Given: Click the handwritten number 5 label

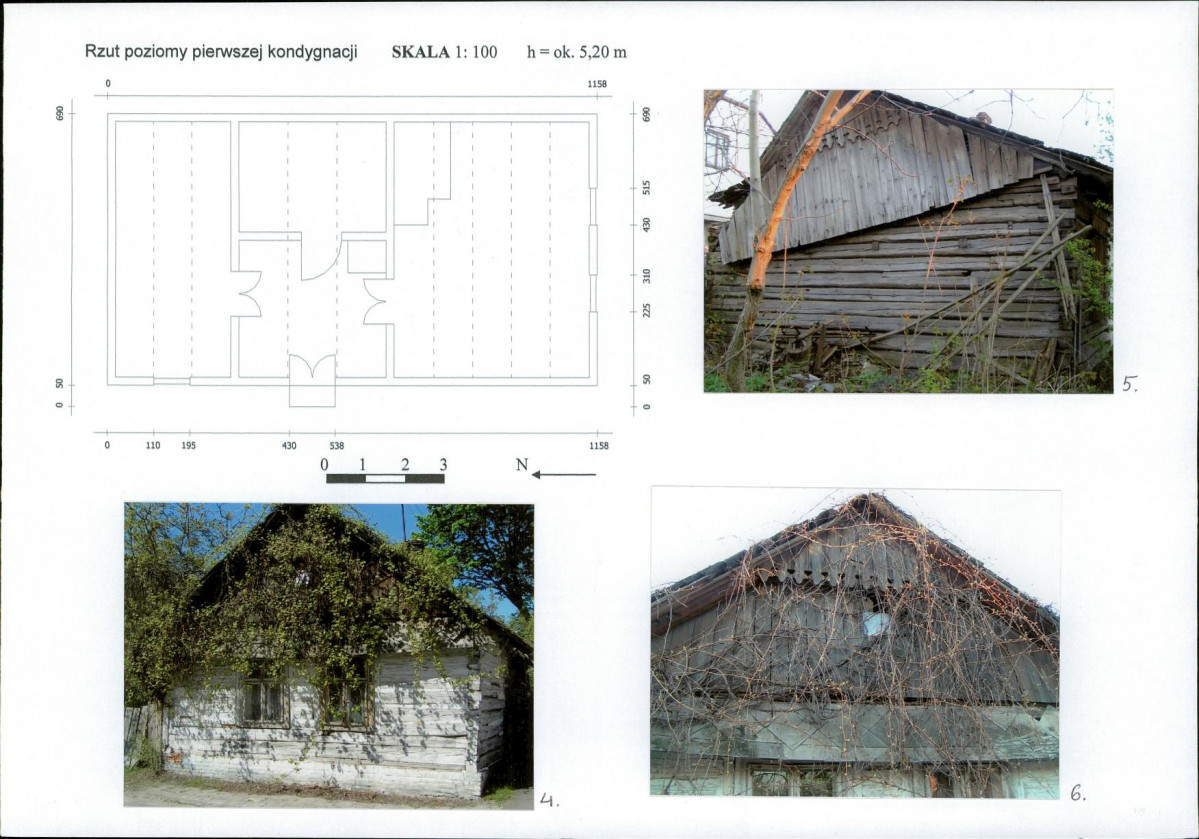Looking at the screenshot, I should [x=1130, y=385].
